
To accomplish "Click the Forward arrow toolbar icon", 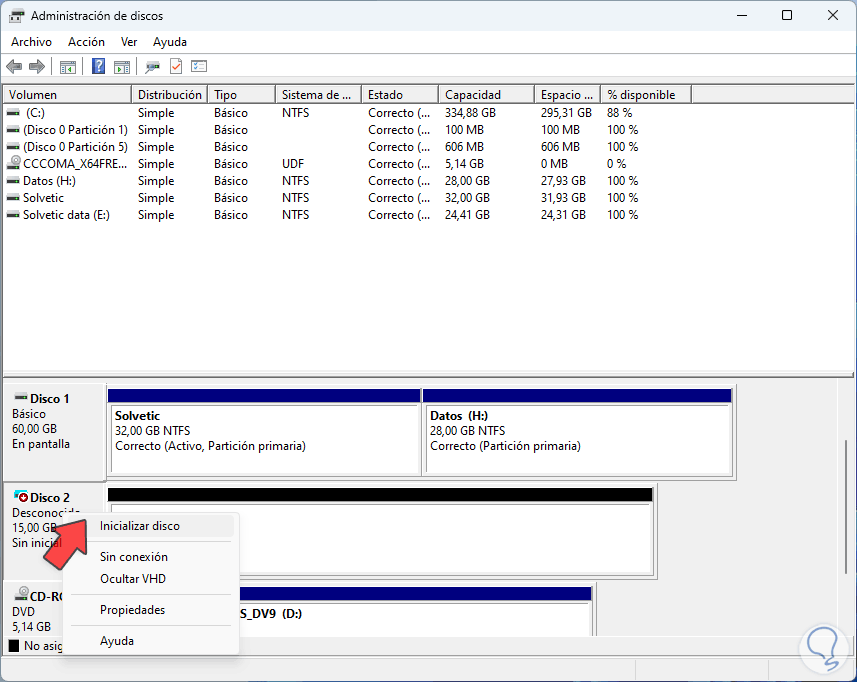I will [x=37, y=67].
